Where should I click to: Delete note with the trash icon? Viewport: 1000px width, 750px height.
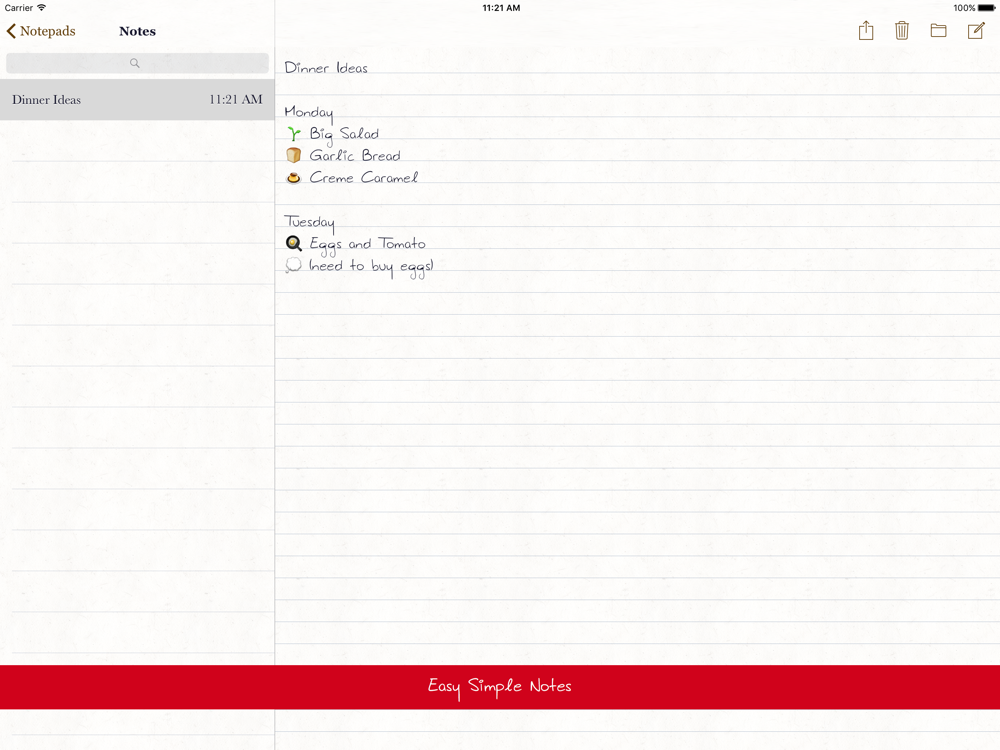pyautogui.click(x=901, y=30)
